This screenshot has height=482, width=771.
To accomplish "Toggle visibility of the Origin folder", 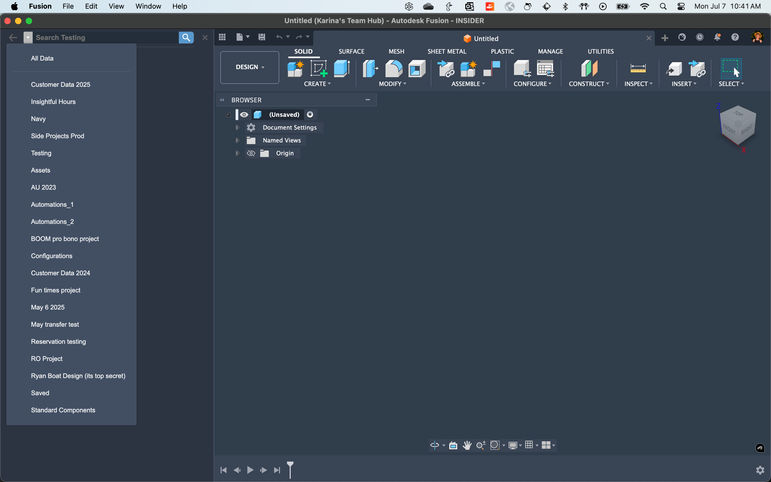I will pos(251,153).
